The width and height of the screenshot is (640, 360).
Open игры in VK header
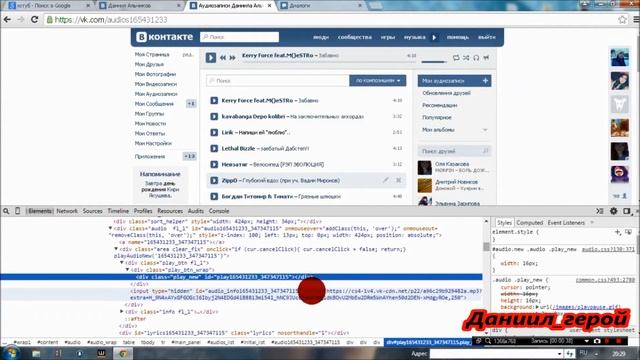coord(388,37)
